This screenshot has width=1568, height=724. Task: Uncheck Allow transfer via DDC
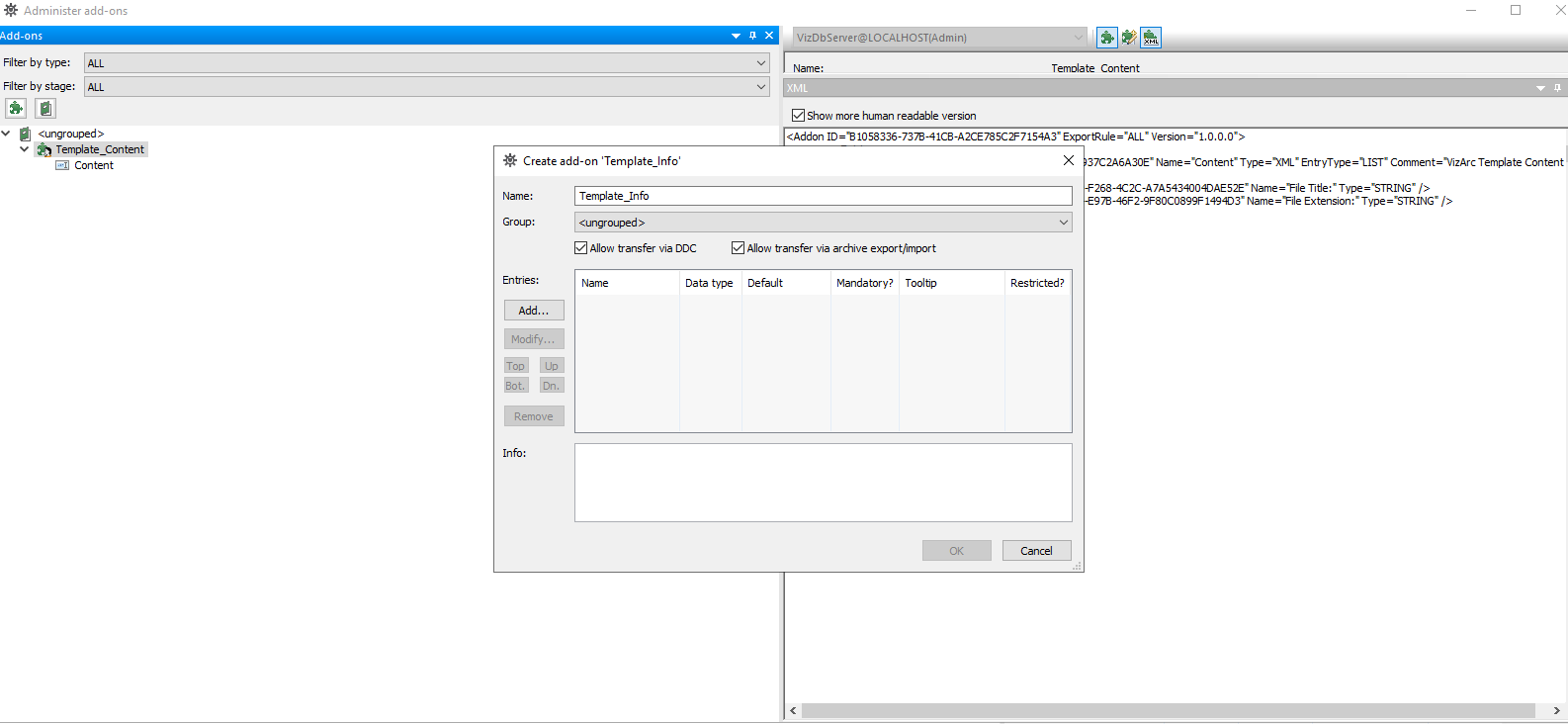[581, 248]
